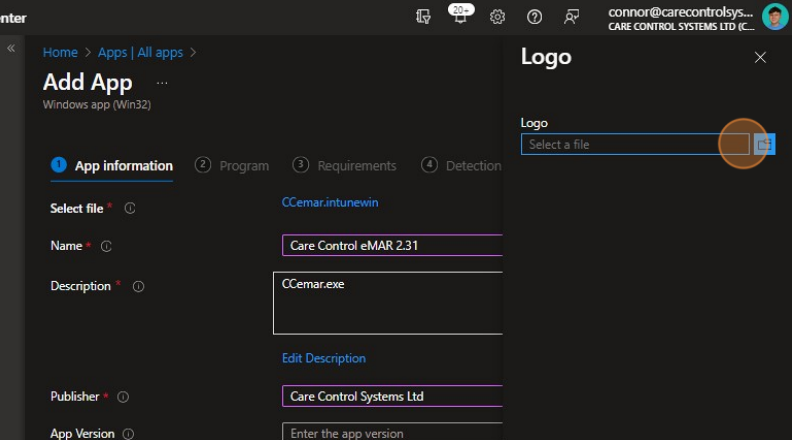Click the info icon beside Description
The width and height of the screenshot is (792, 440).
point(138,287)
